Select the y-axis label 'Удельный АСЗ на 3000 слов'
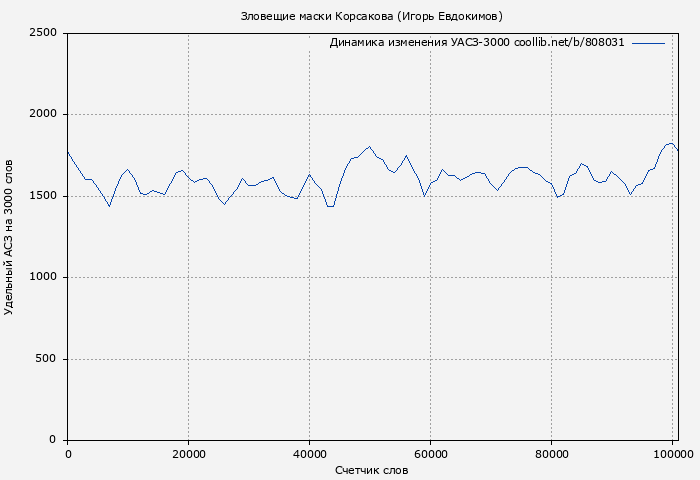Image resolution: width=700 pixels, height=480 pixels. click(x=10, y=236)
